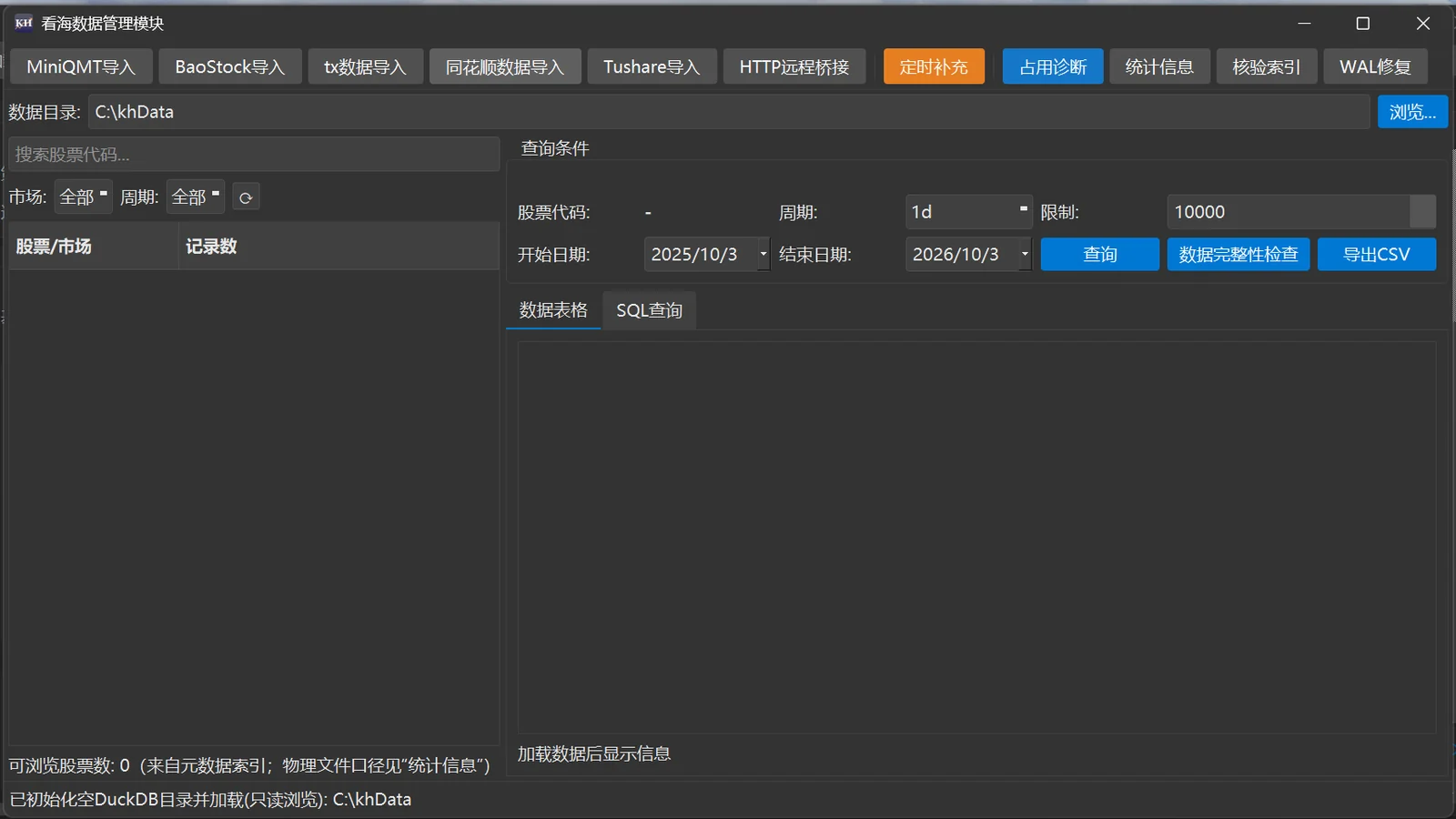Screen dimensions: 1456x819
Task: Run 占用诊断 diagnostic
Action: (1053, 66)
